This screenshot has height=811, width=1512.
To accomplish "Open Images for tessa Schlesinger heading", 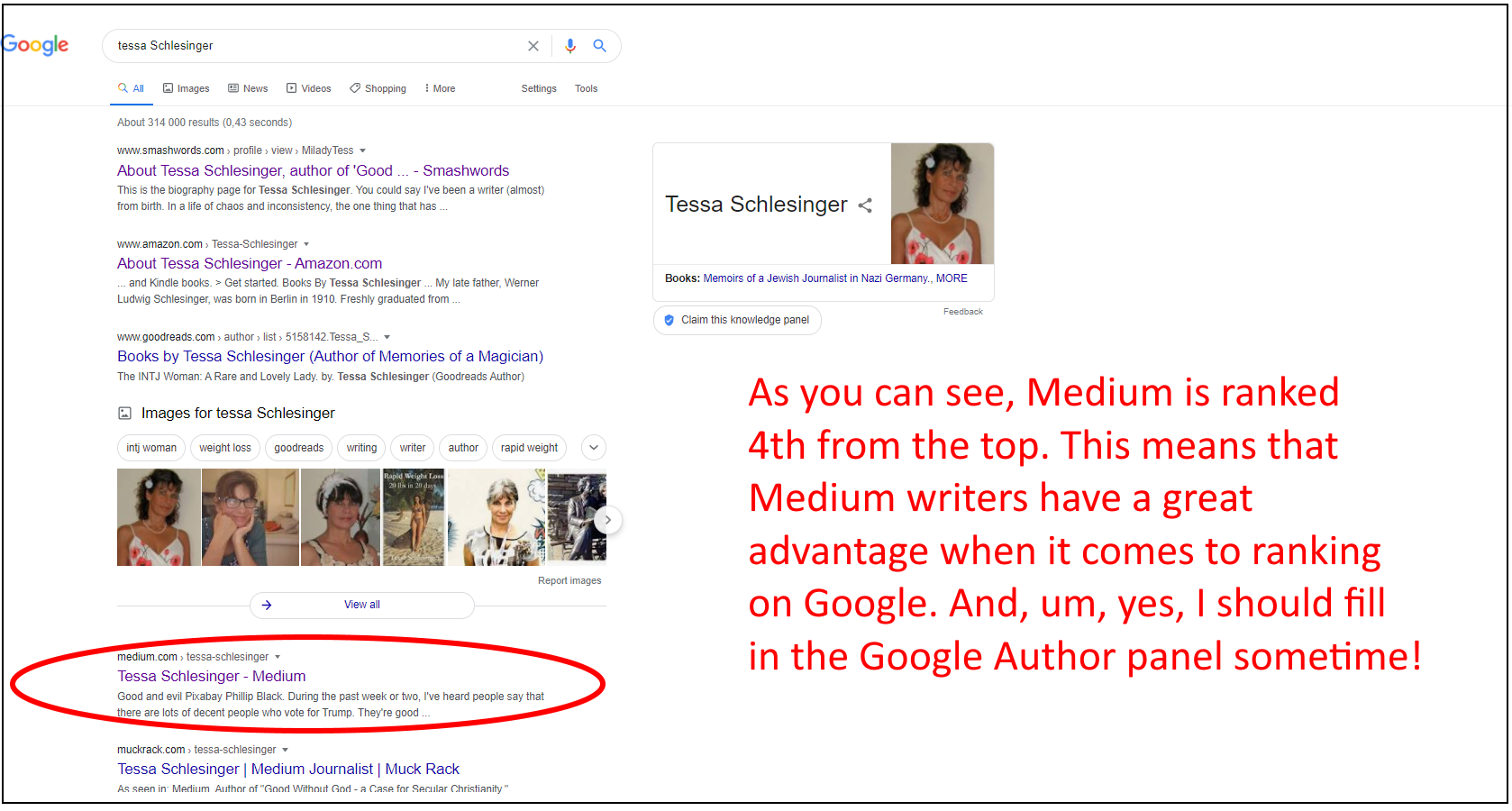I will click(238, 413).
